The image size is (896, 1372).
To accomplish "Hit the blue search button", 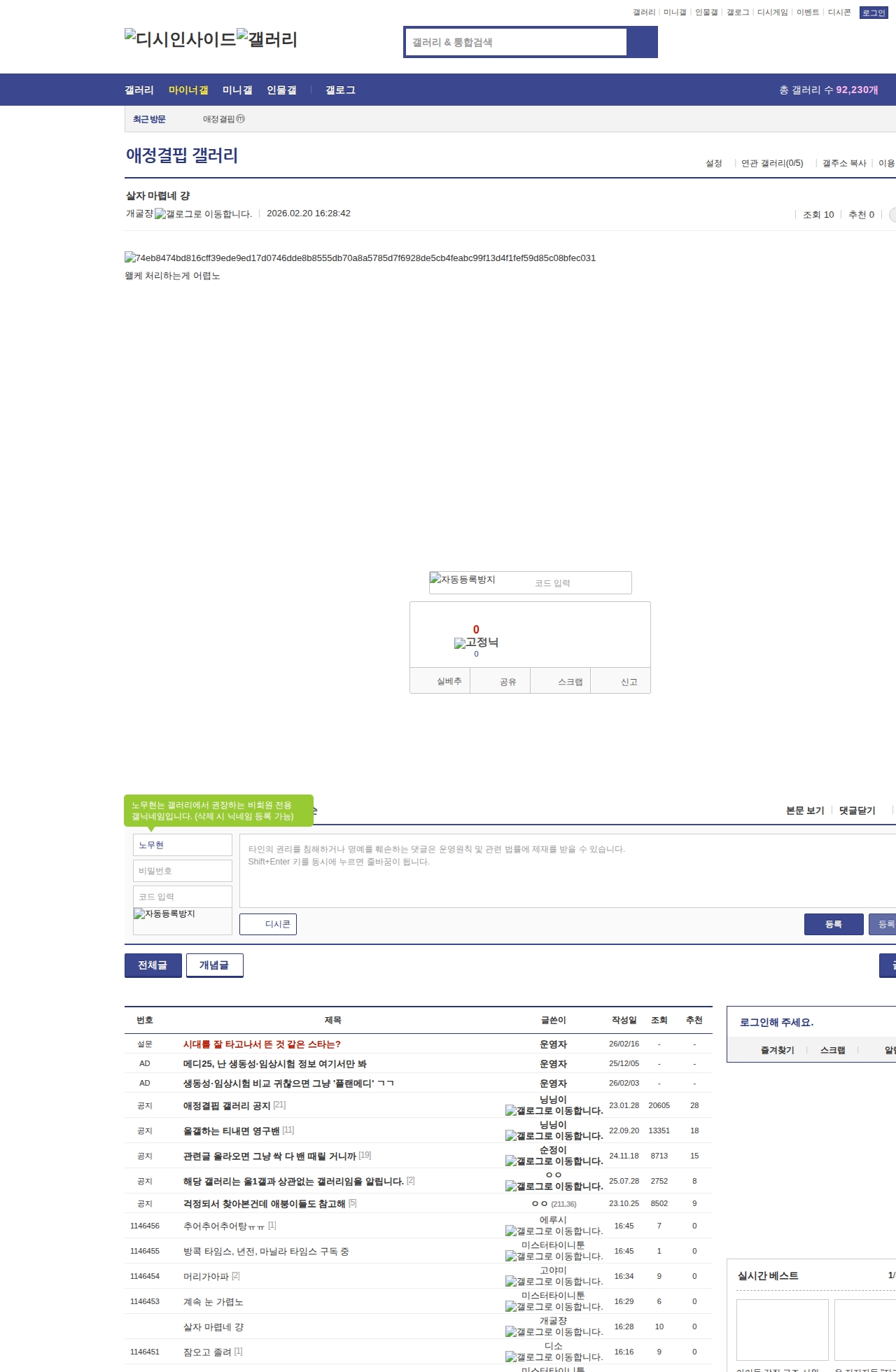I will point(642,42).
